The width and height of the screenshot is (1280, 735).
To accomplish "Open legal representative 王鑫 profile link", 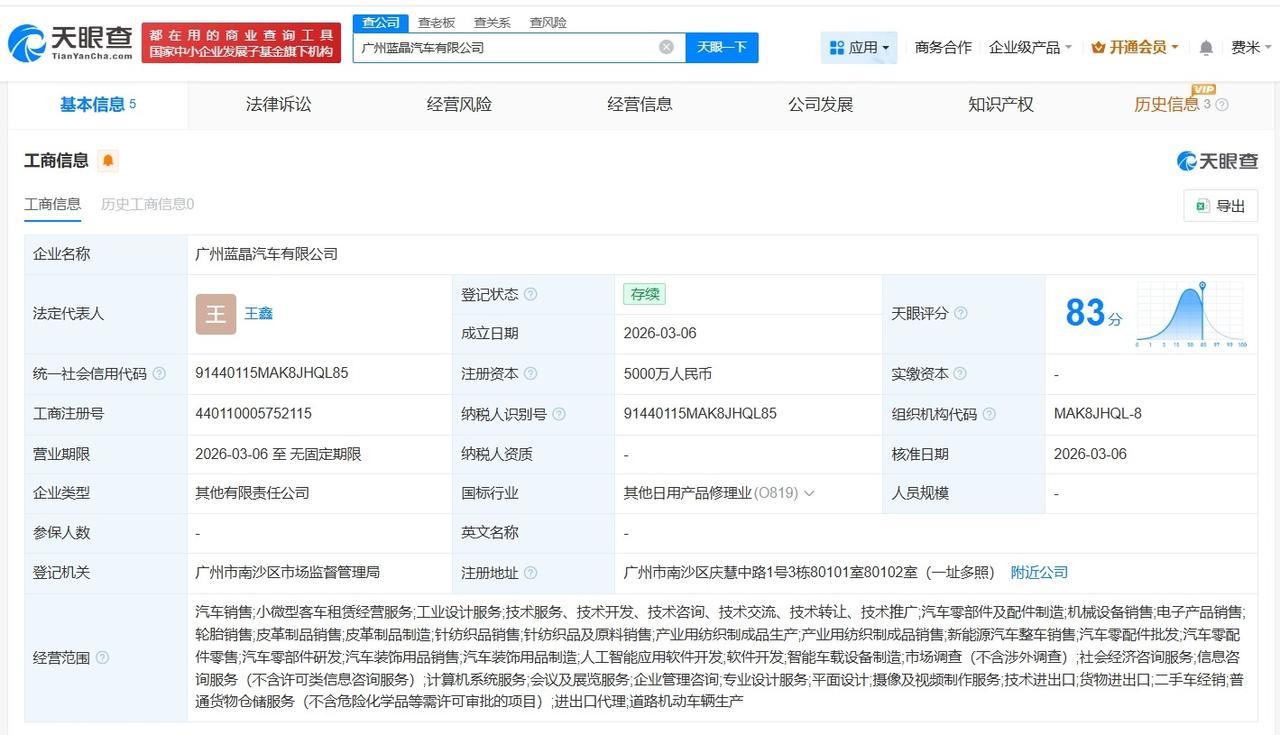I will 259,314.
